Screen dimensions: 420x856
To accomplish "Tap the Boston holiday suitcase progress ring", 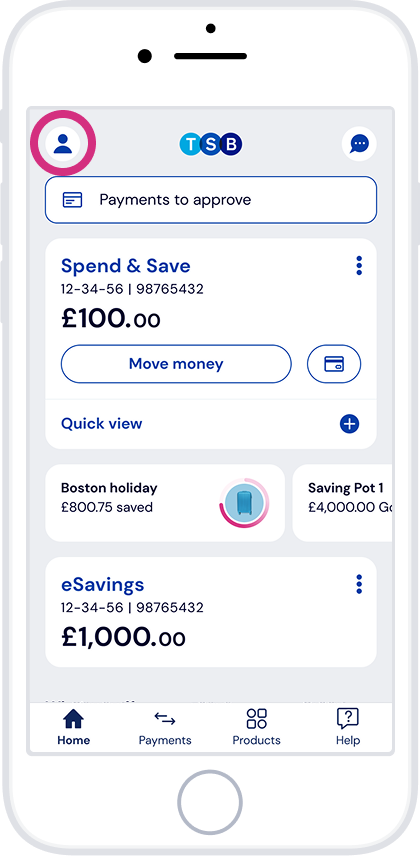I will click(244, 502).
